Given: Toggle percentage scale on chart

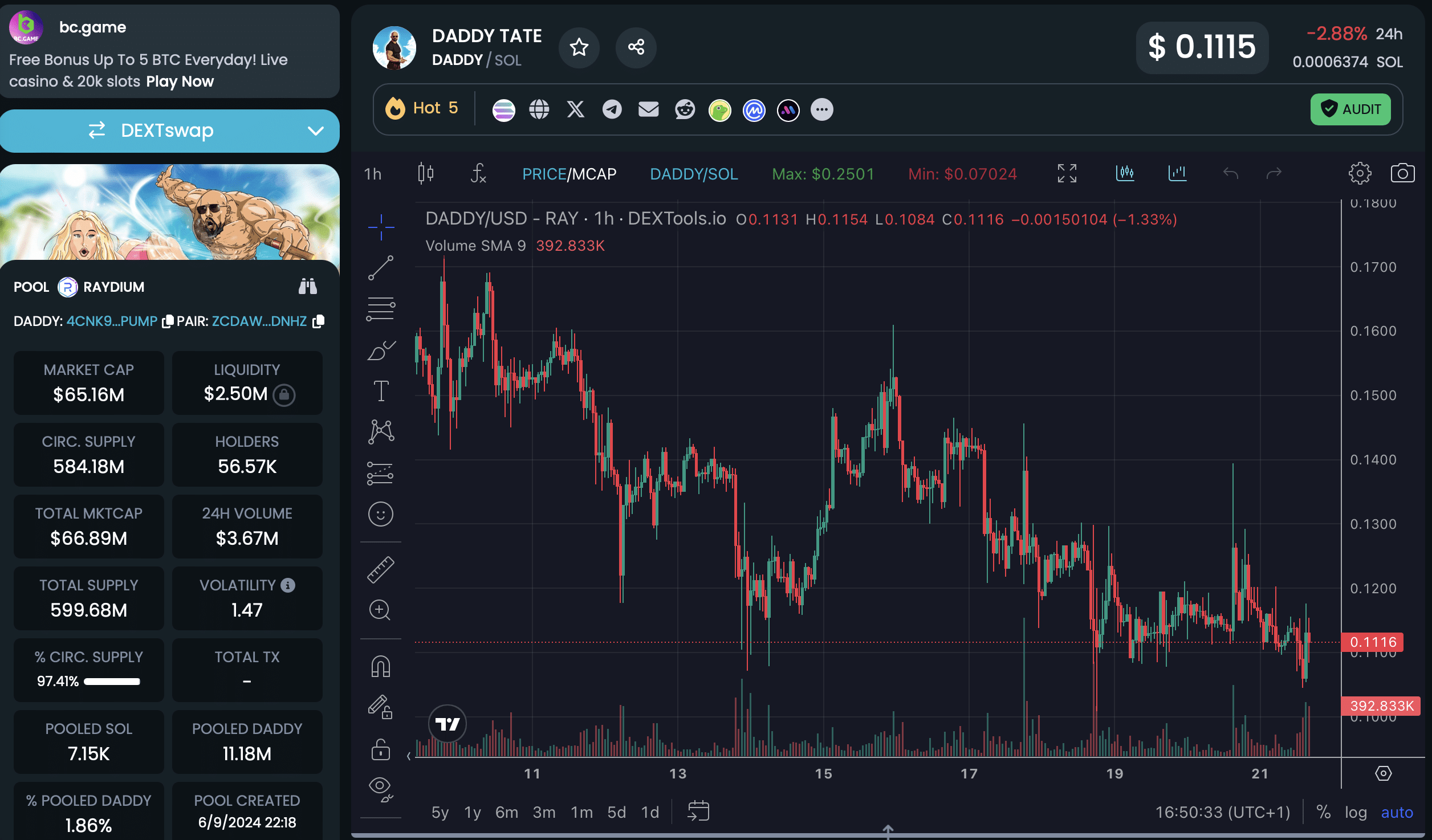Looking at the screenshot, I should coord(1324,812).
